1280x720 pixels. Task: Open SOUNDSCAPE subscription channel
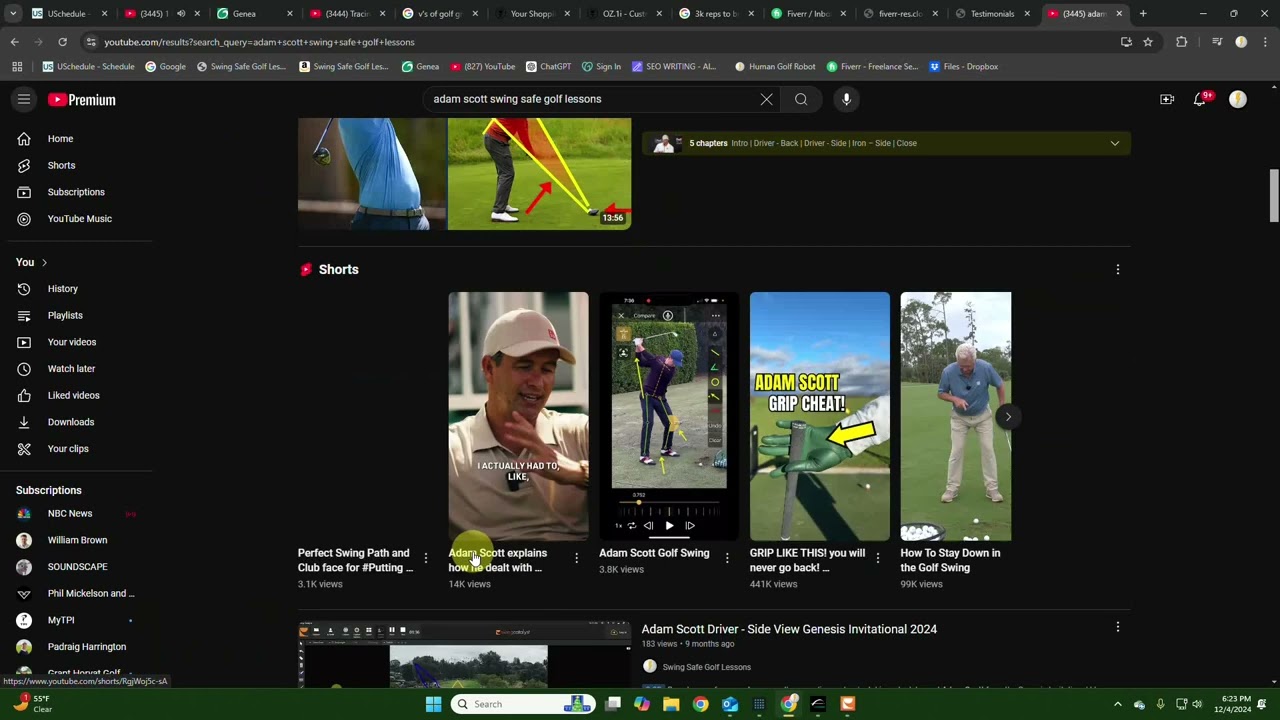click(x=76, y=567)
